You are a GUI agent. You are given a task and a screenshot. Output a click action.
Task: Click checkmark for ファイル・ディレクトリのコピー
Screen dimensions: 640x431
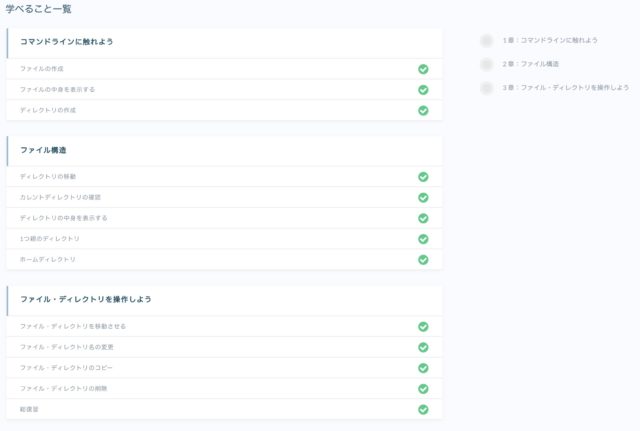click(423, 368)
